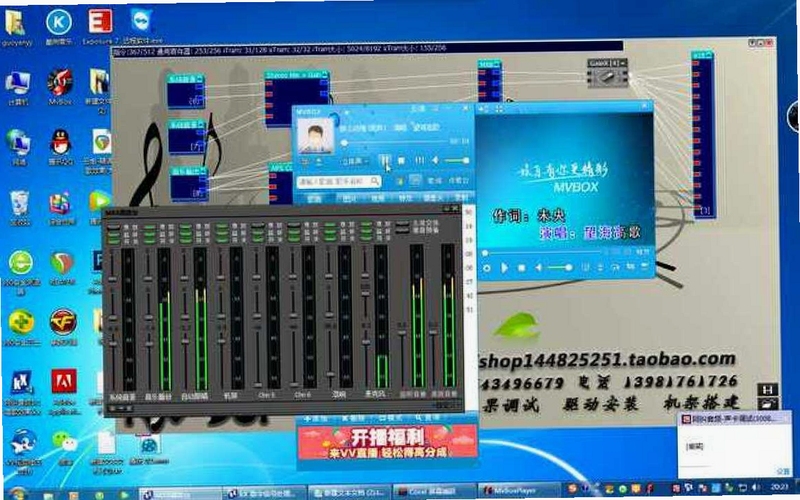This screenshot has height=500, width=800.
Task: Toggle the top green button above 麦克风 channel
Action: pos(367,225)
